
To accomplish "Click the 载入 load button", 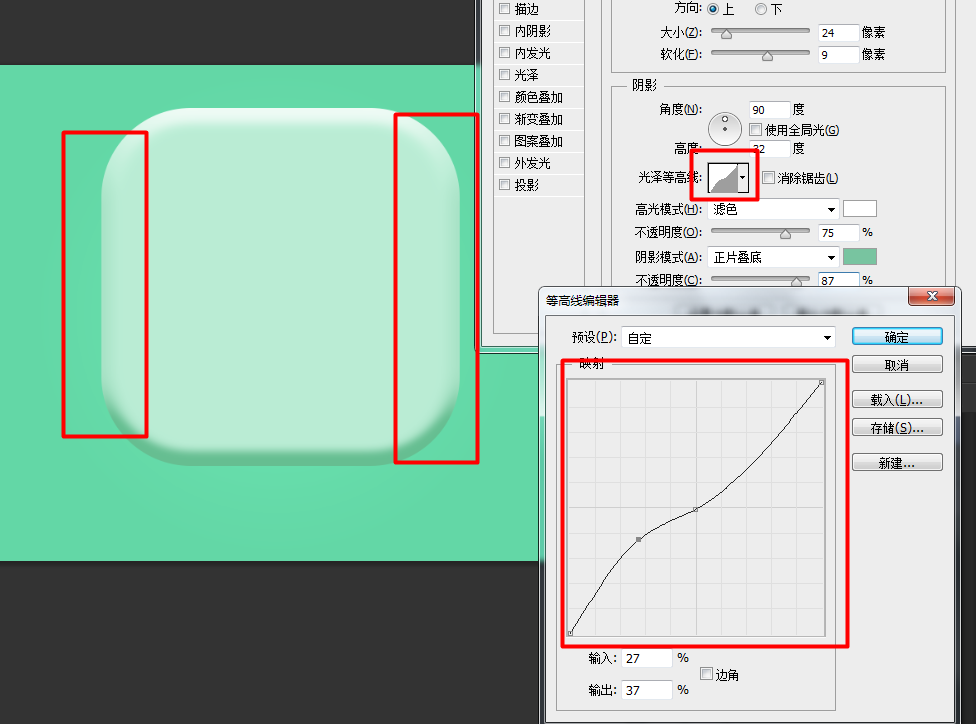I will (x=896, y=399).
